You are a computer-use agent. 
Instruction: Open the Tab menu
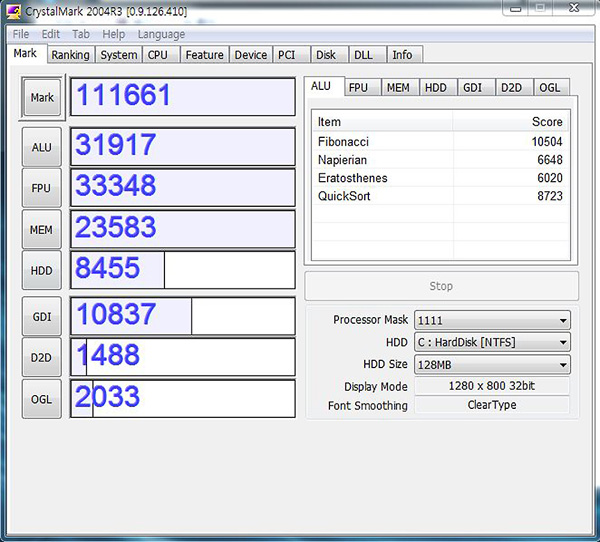click(81, 34)
